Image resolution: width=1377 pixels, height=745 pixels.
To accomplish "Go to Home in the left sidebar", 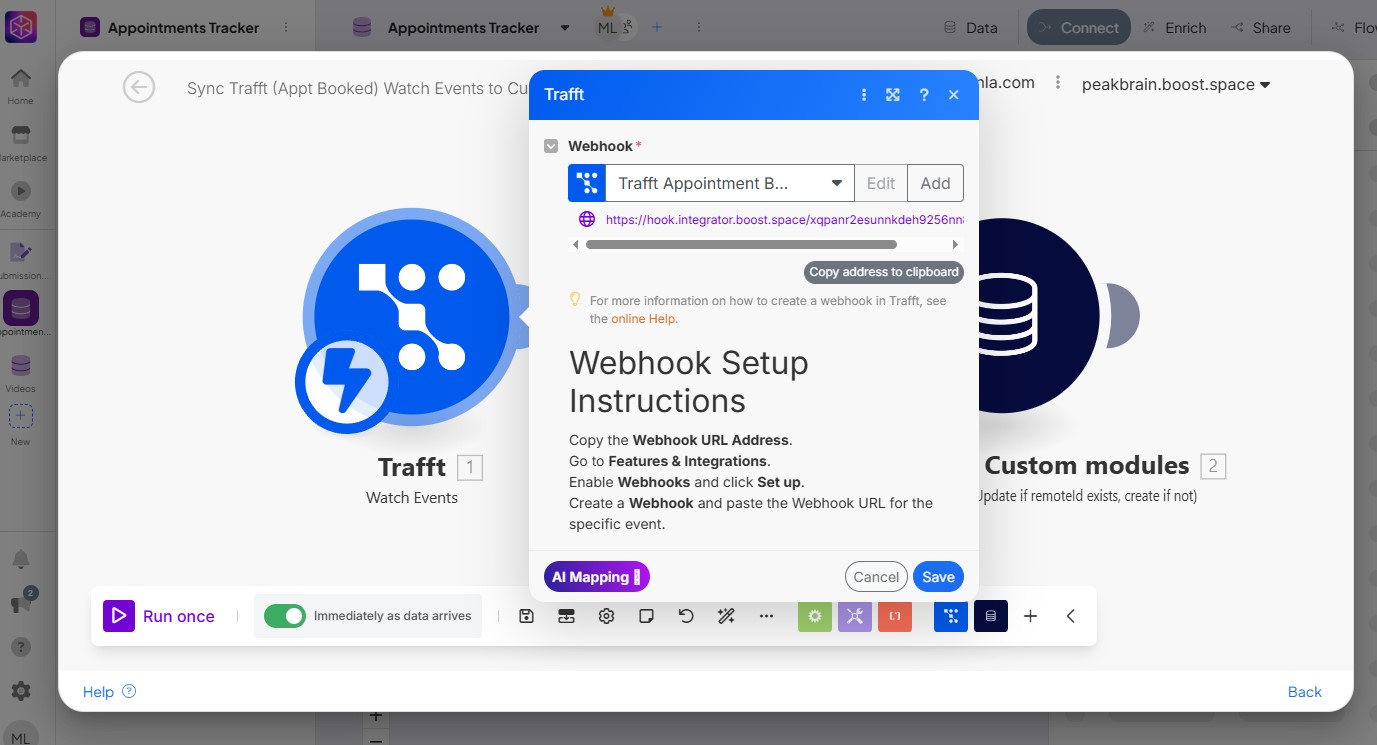I will pos(20,86).
